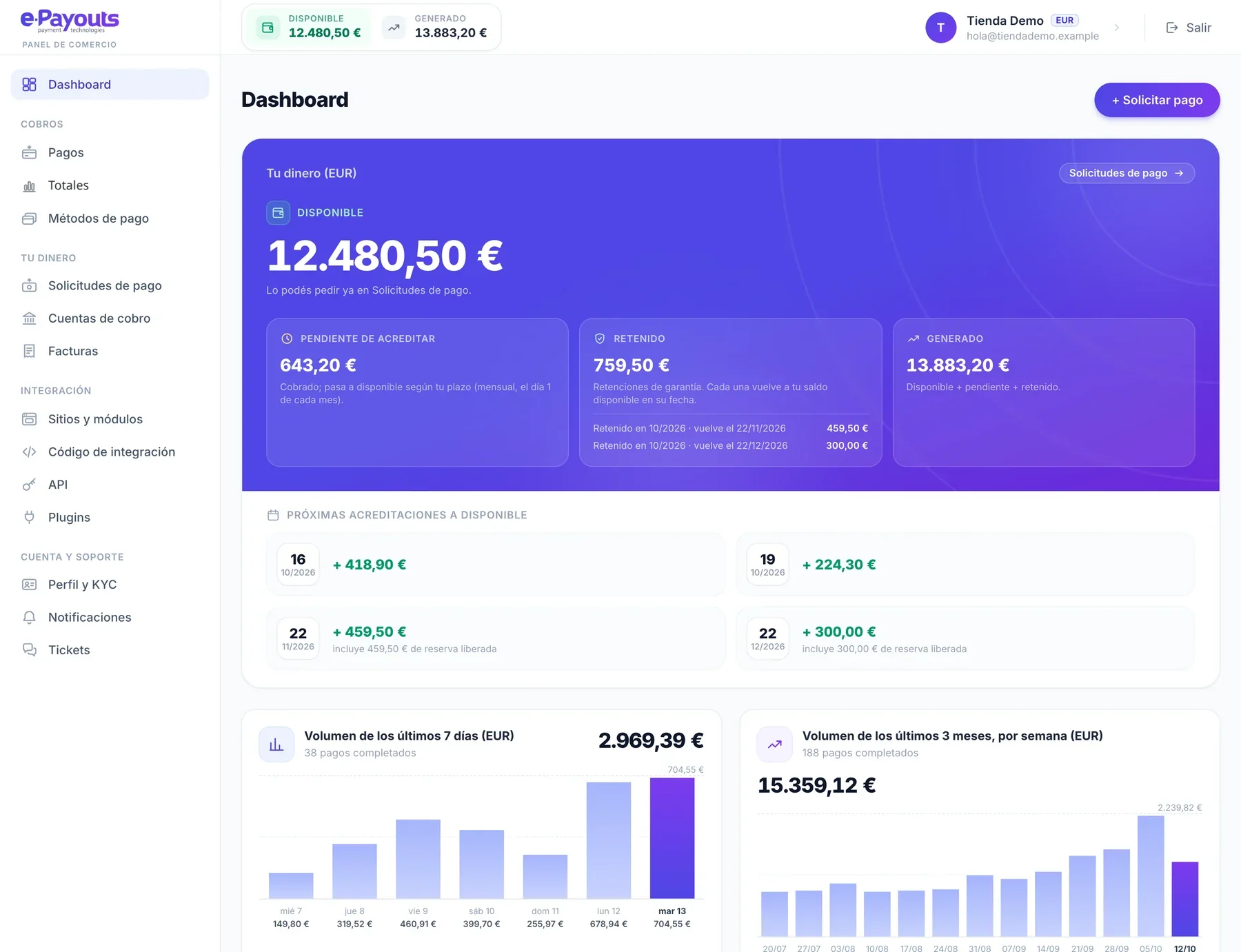
Task: Click the API key icon
Action: tap(29, 485)
